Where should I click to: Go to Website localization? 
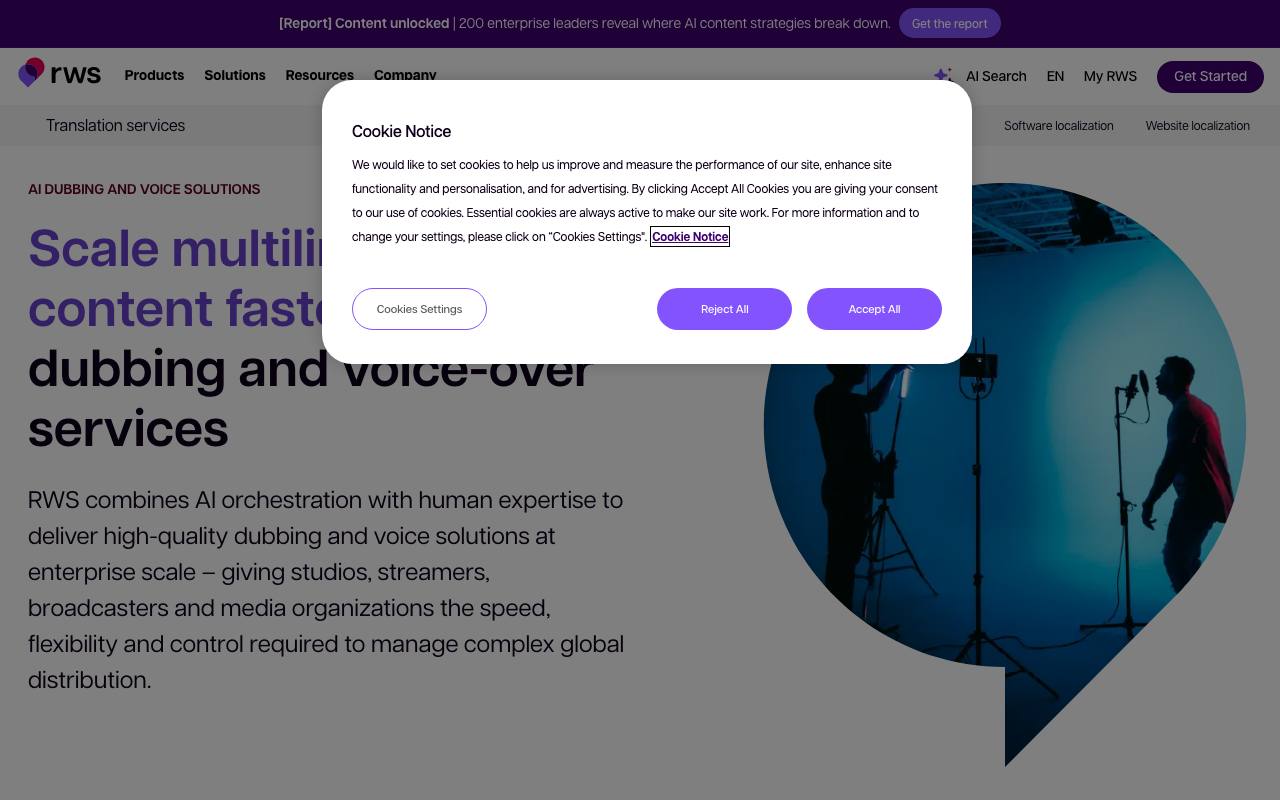[1197, 126]
